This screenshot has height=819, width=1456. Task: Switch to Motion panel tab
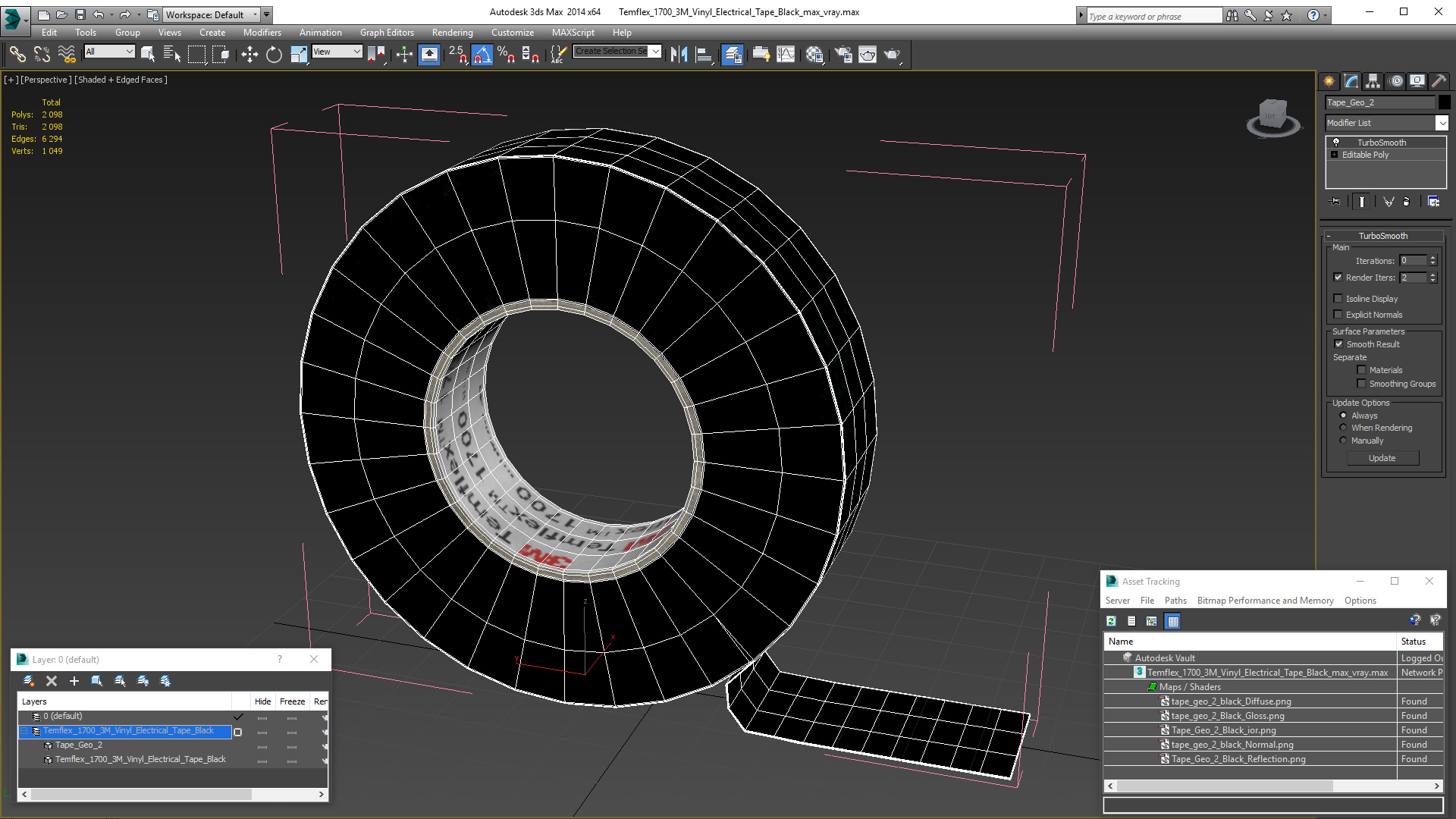pos(1396,81)
